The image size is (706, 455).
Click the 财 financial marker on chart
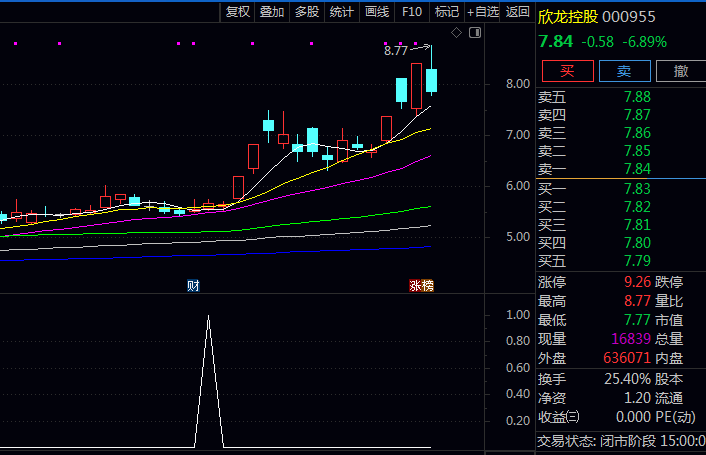coord(193,286)
